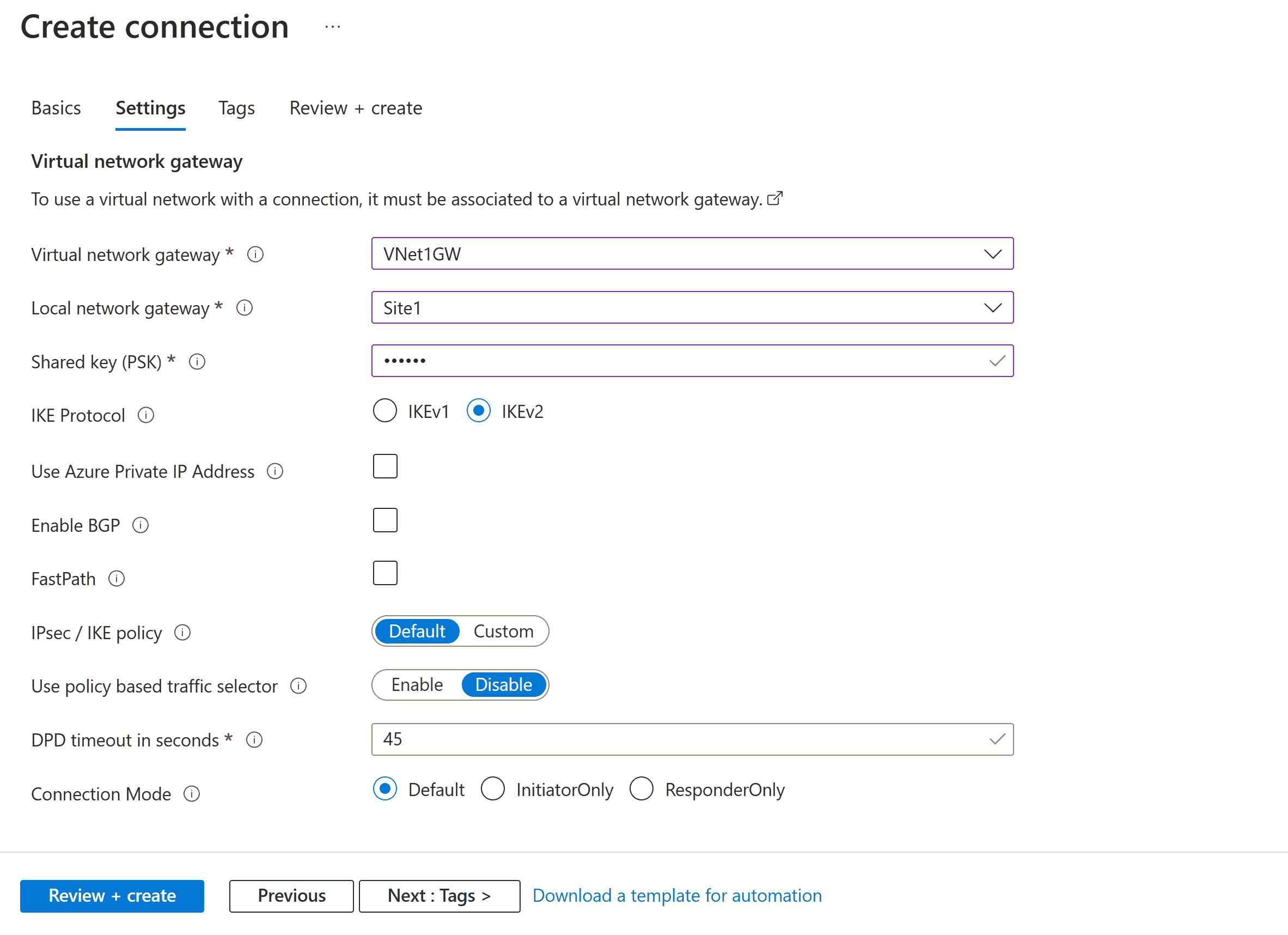Enable policy based traffic selector
This screenshot has width=1288, height=935.
(x=416, y=684)
